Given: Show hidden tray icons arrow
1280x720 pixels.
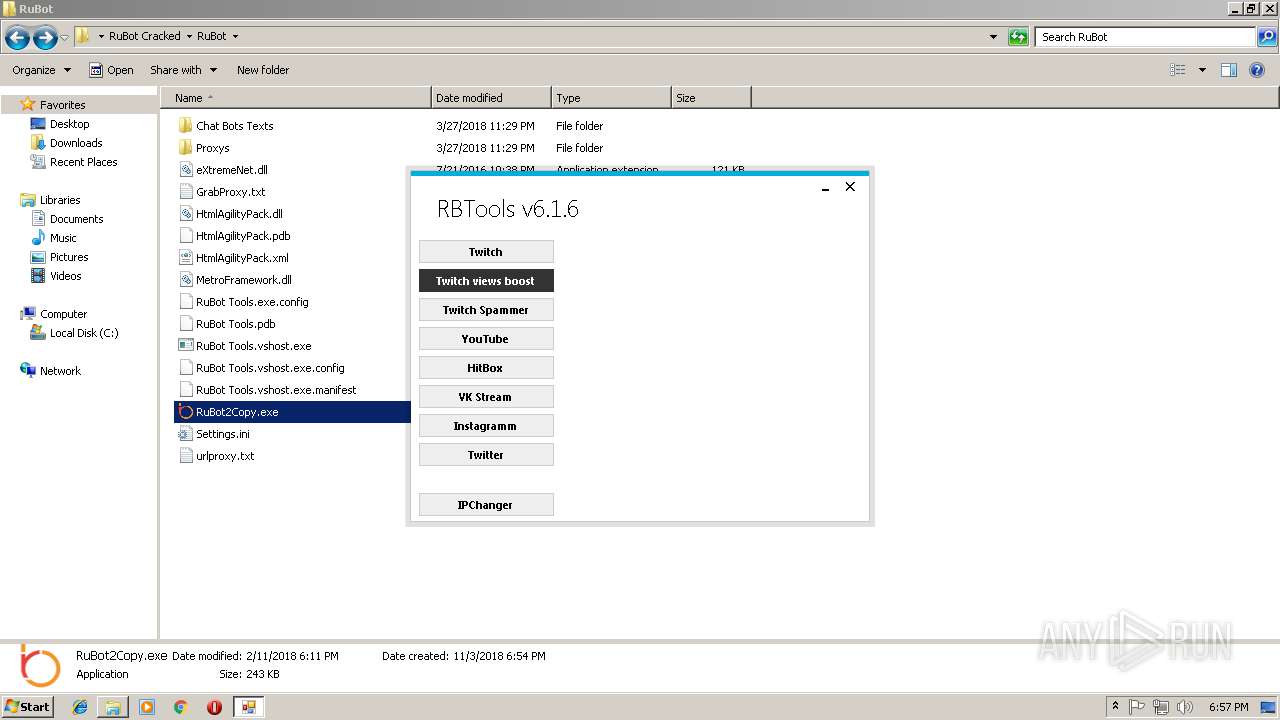Looking at the screenshot, I should [1115, 707].
